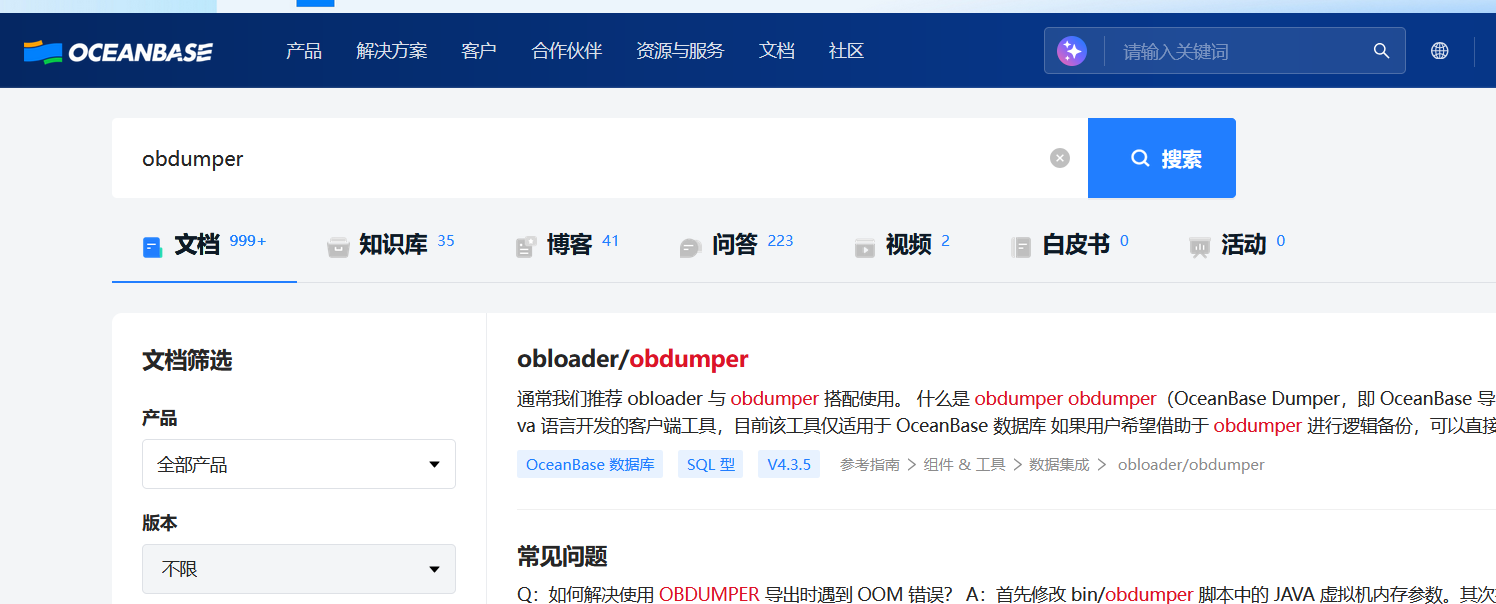1496x604 pixels.
Task: Clear the obdumper search text
Action: pyautogui.click(x=1059, y=158)
